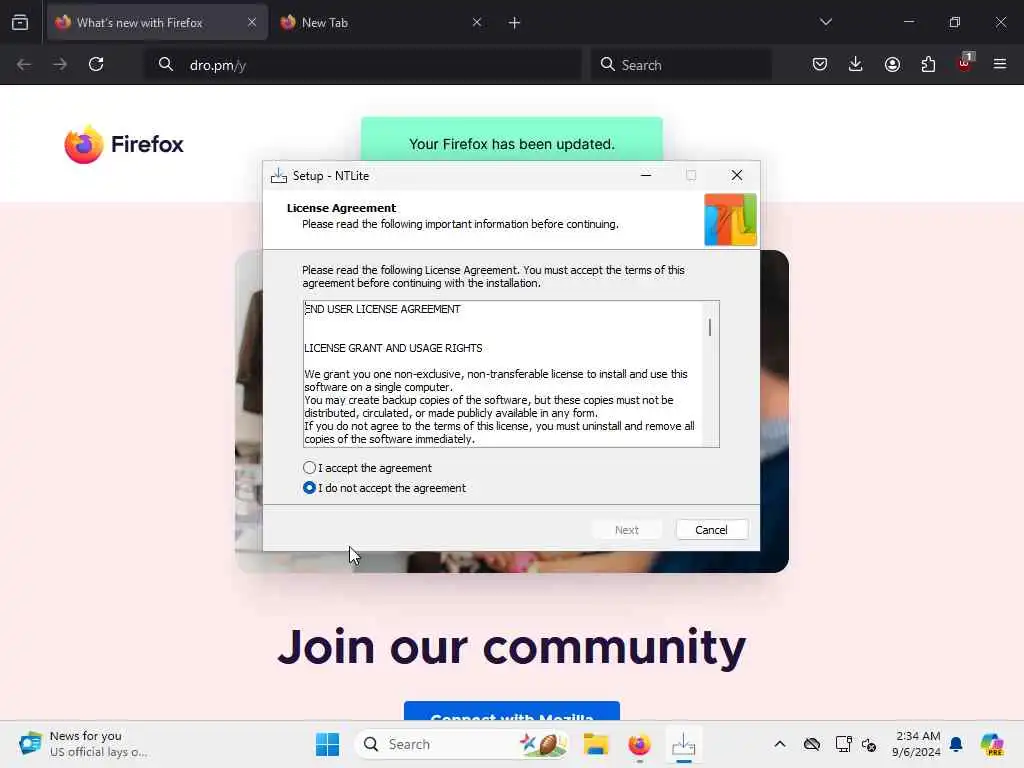Click the search icon inside the address bar
Viewport: 1024px width, 768px height.
coord(166,65)
